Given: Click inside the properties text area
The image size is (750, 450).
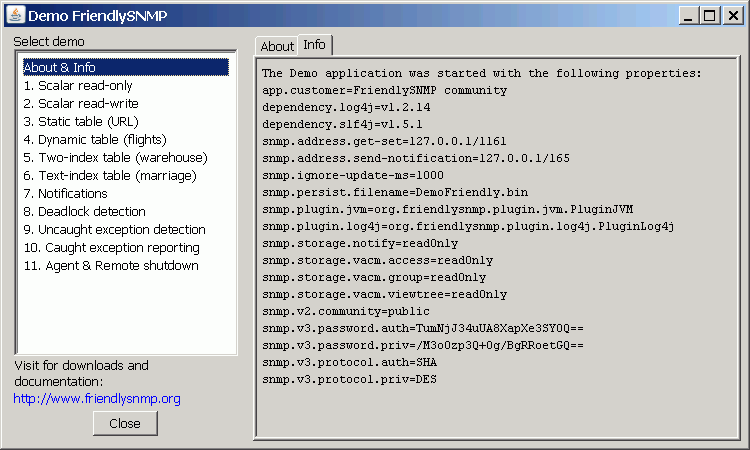Looking at the screenshot, I should click(497, 248).
